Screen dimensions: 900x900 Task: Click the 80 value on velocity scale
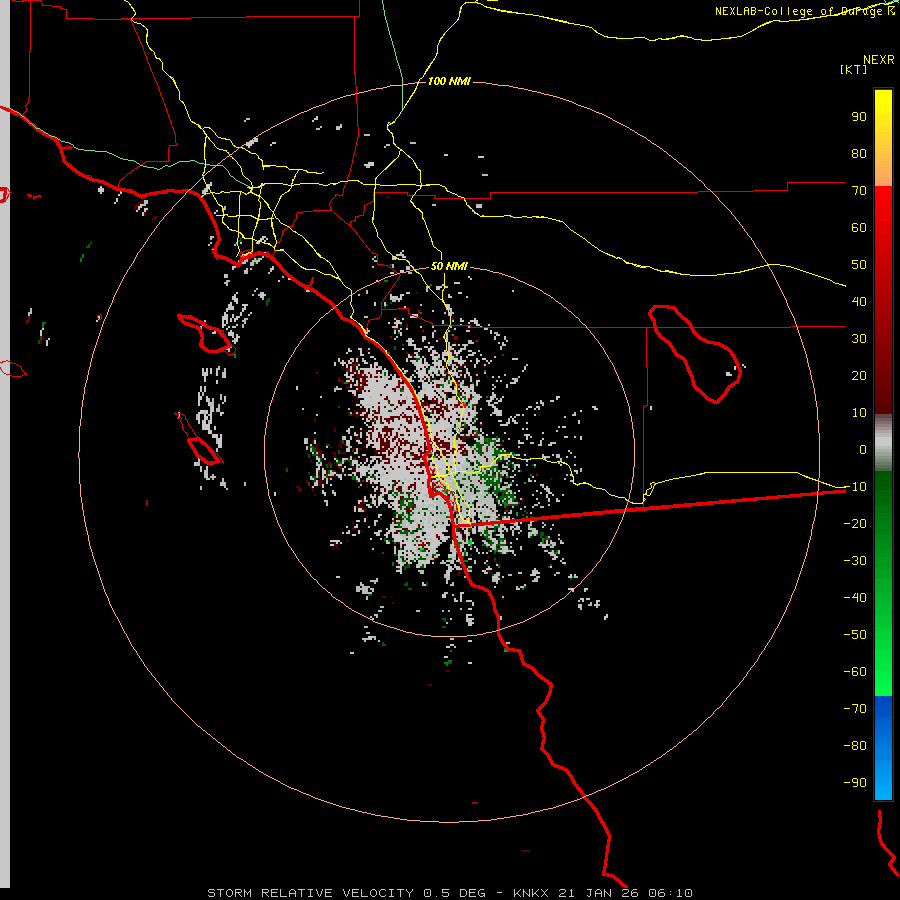click(x=859, y=154)
